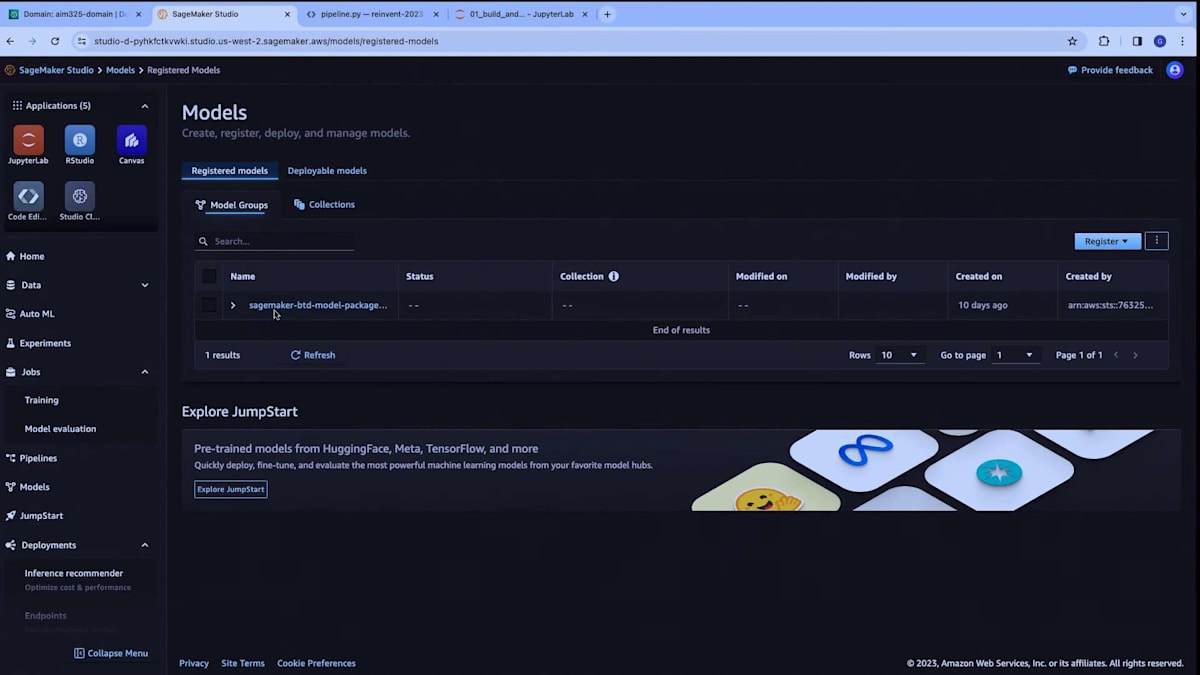Open the Rows per page dropdown
Image resolution: width=1200 pixels, height=675 pixels.
(901, 355)
